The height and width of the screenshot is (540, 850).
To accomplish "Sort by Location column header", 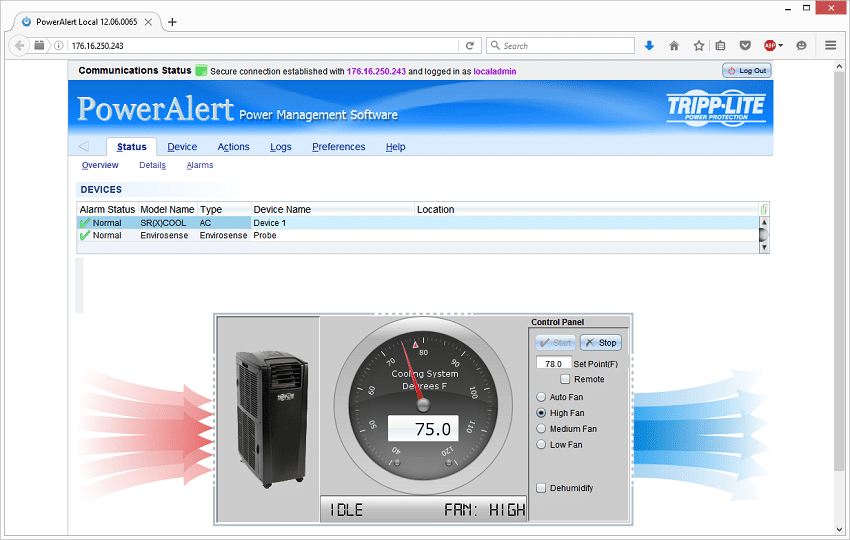I will point(587,209).
